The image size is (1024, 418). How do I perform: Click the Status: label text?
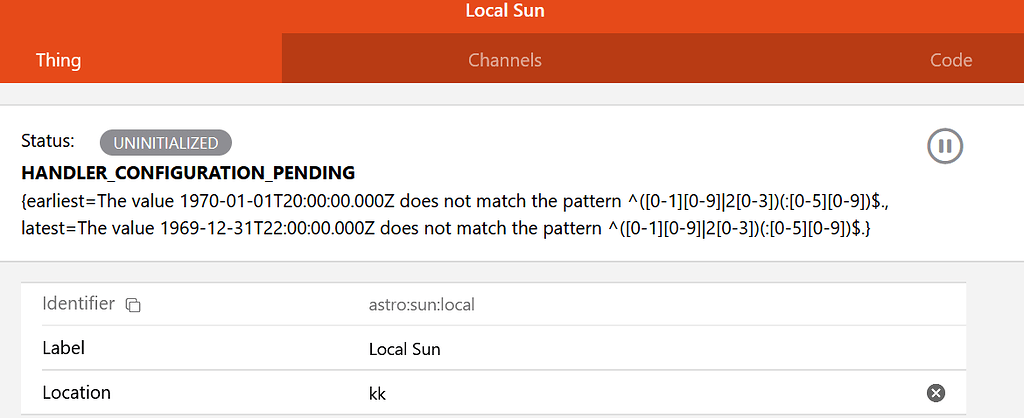(48, 142)
